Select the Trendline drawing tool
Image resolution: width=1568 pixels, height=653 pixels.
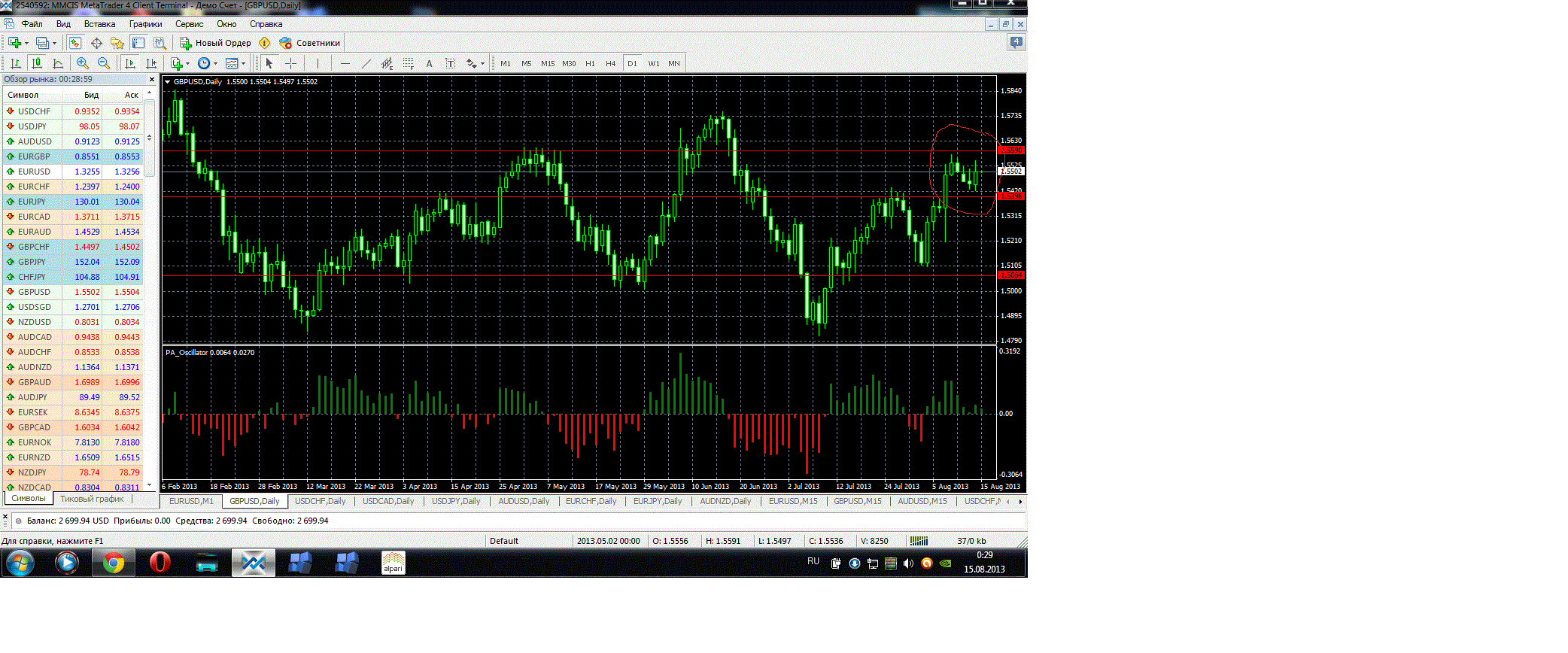[366, 63]
